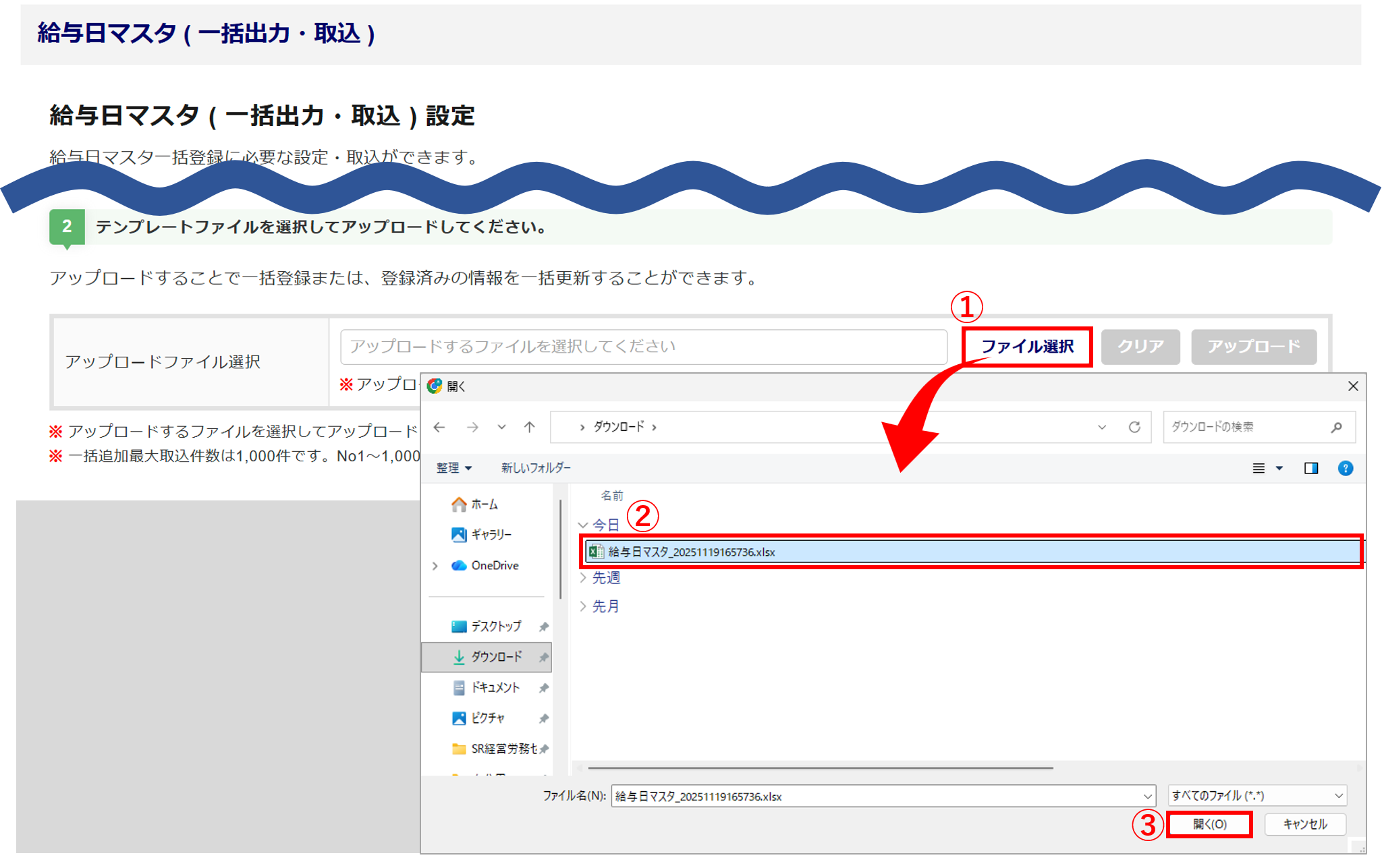1382x868 pixels.
Task: Click the refresh icon beside address bar
Action: [x=1134, y=427]
